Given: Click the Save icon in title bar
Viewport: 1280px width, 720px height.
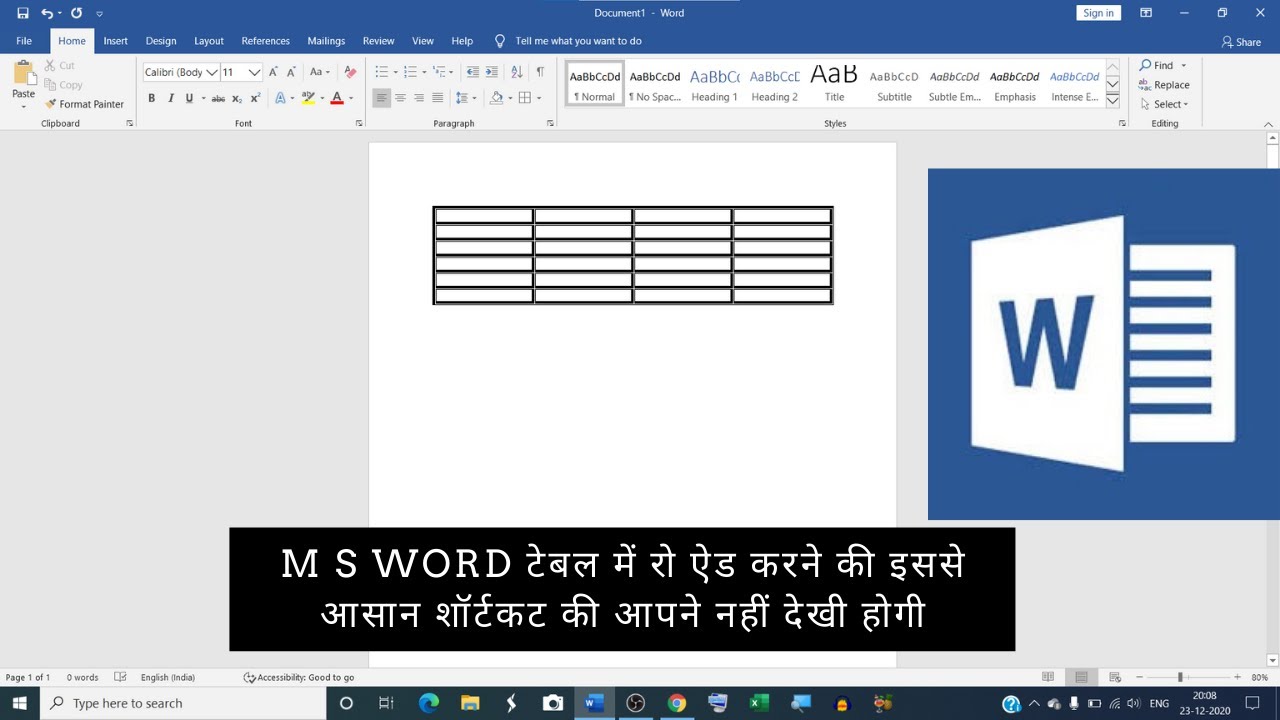Looking at the screenshot, I should click(23, 13).
